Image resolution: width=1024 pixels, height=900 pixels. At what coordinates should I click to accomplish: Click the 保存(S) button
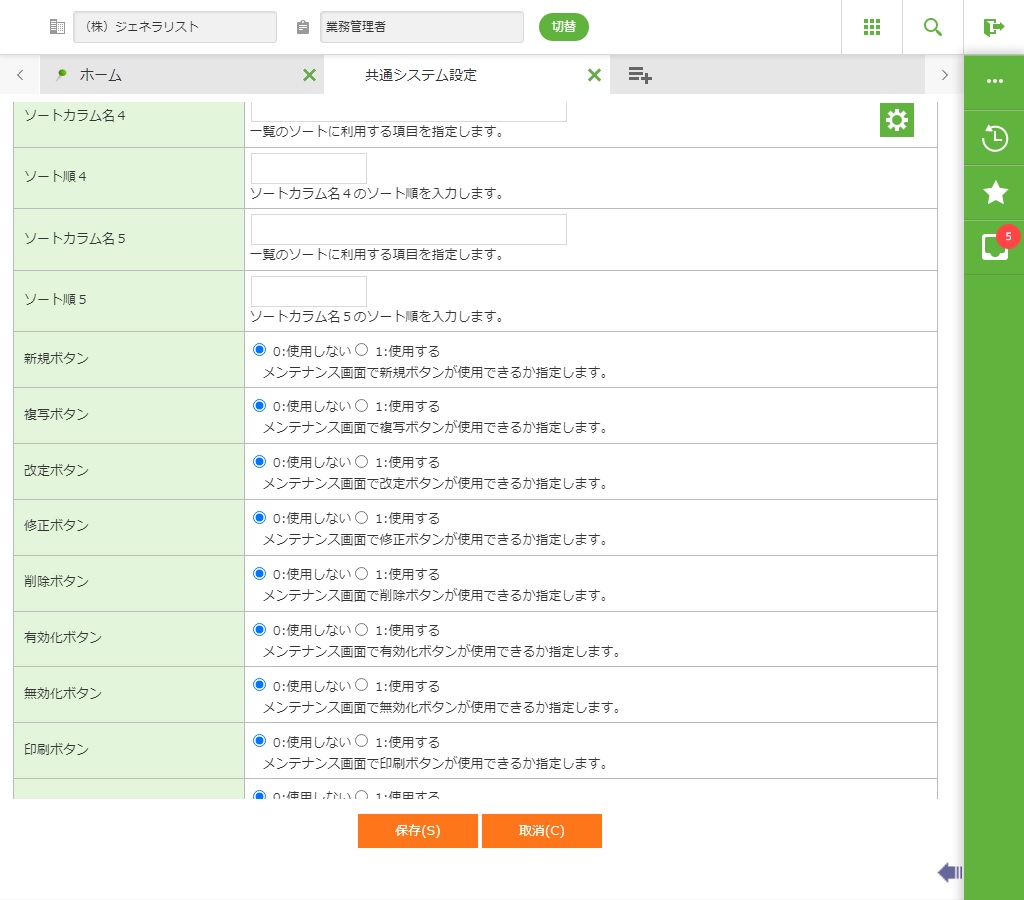click(x=417, y=831)
